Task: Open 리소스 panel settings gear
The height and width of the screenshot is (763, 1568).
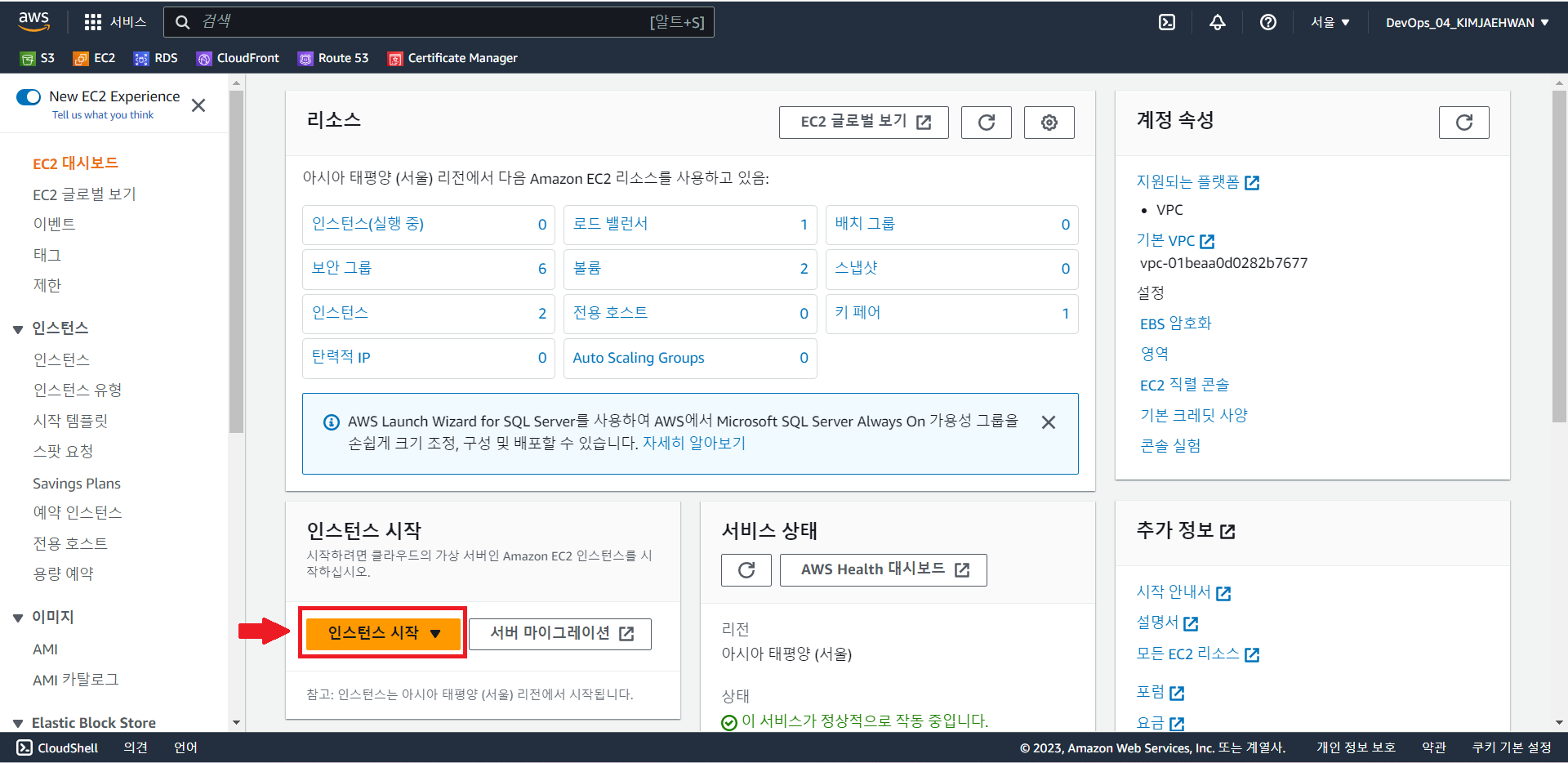Action: 1049,123
